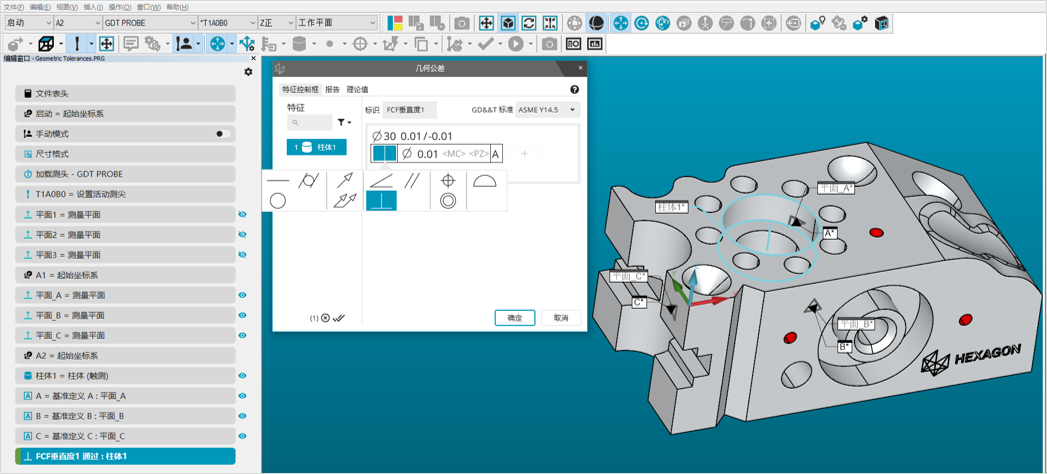Viewport: 1047px width, 474px height.
Task: Open the GD&T standard ASME Y14.5 dropdown
Action: tap(548, 110)
